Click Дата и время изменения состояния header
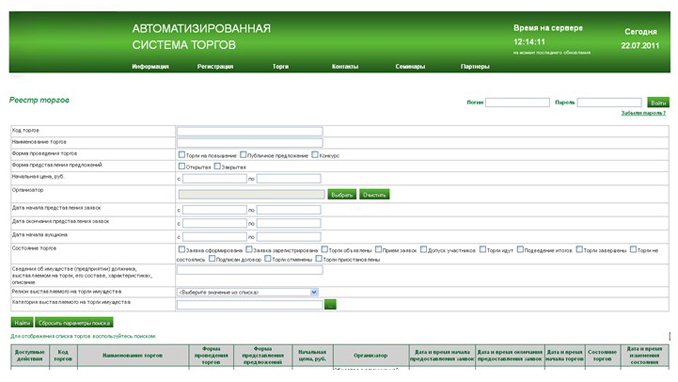 (644, 356)
